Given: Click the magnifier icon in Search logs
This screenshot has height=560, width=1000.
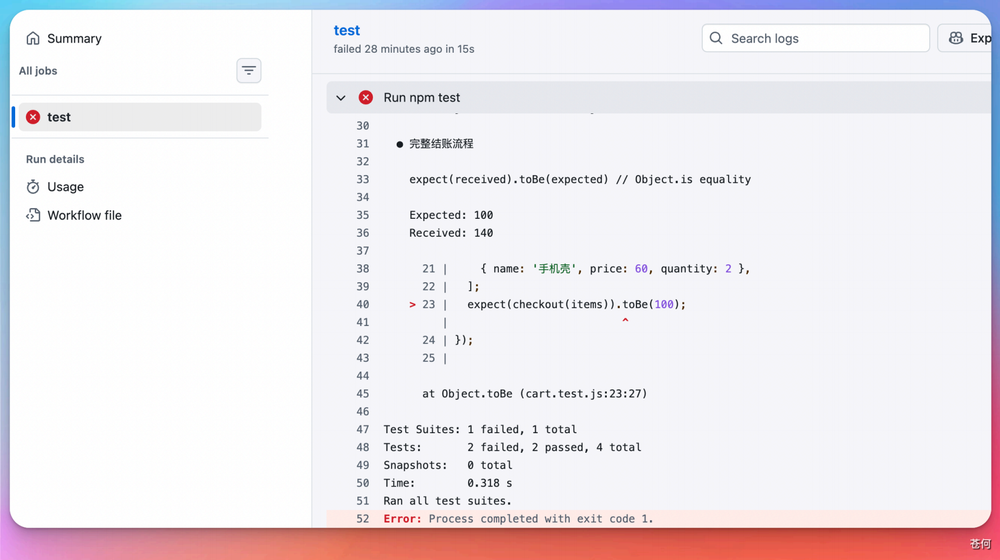Looking at the screenshot, I should pos(716,38).
